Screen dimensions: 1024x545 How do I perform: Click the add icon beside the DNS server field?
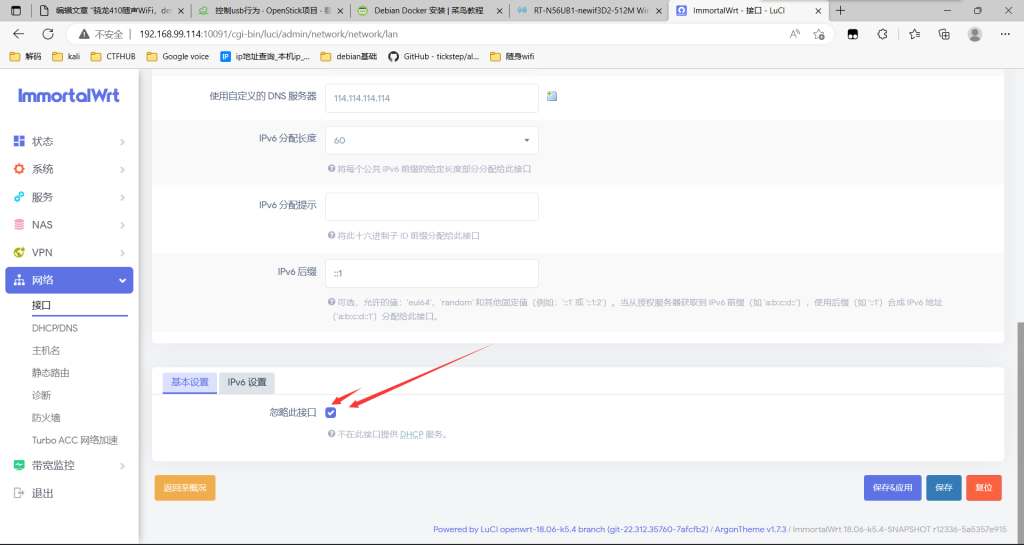[551, 97]
